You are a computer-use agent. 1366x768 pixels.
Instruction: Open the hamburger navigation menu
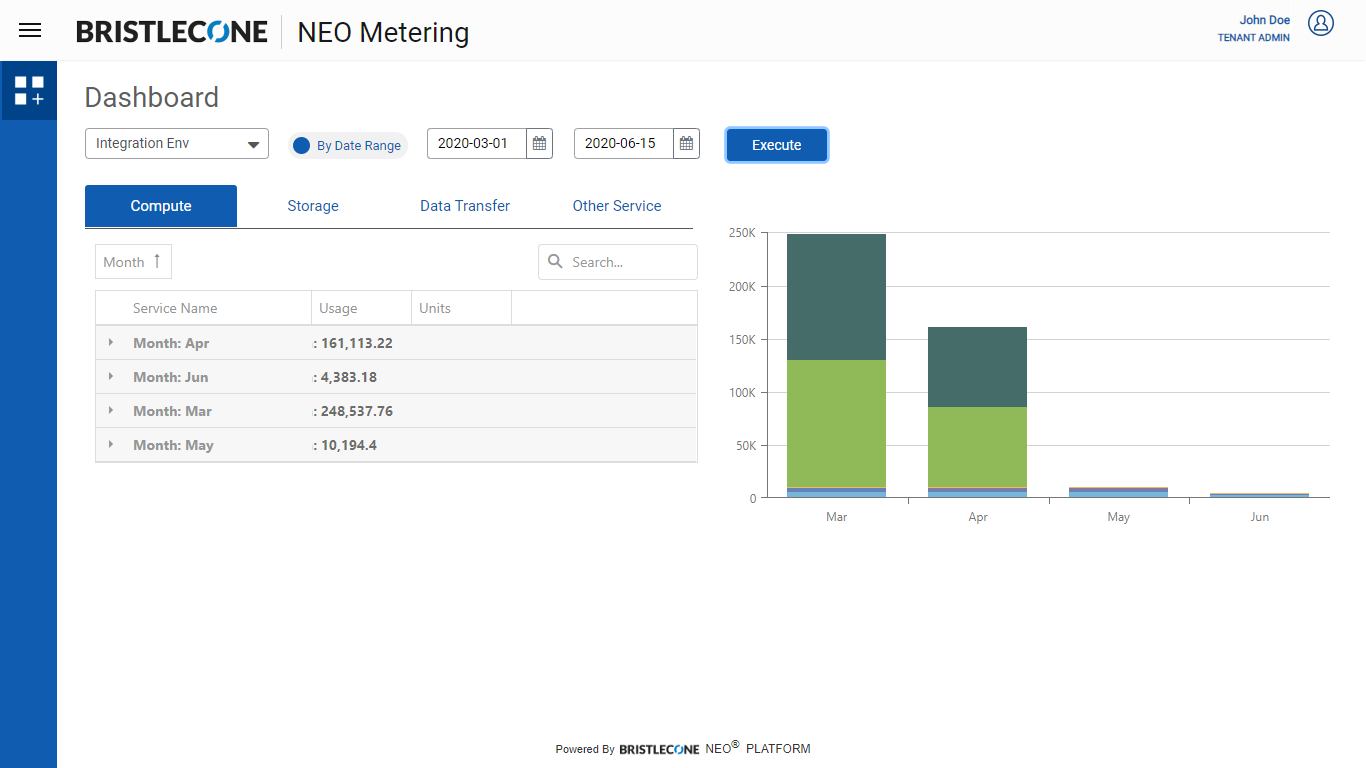[x=30, y=30]
